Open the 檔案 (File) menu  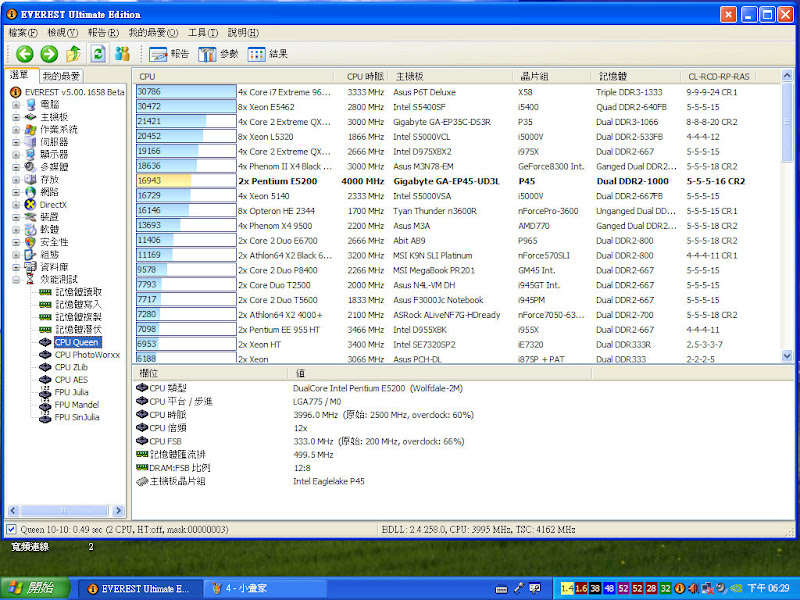tap(23, 33)
